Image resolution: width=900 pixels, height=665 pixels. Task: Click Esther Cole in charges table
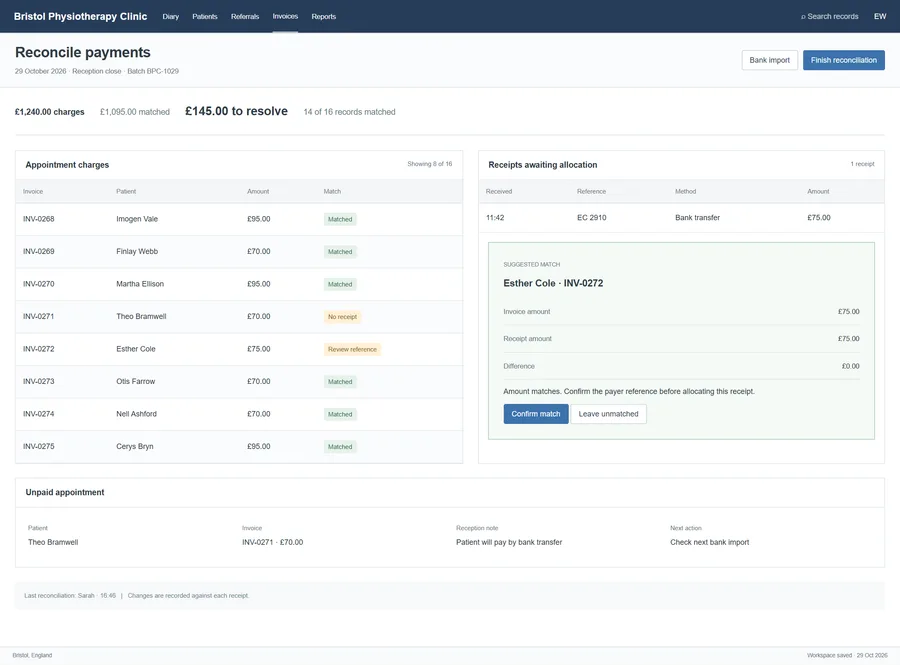(x=135, y=349)
